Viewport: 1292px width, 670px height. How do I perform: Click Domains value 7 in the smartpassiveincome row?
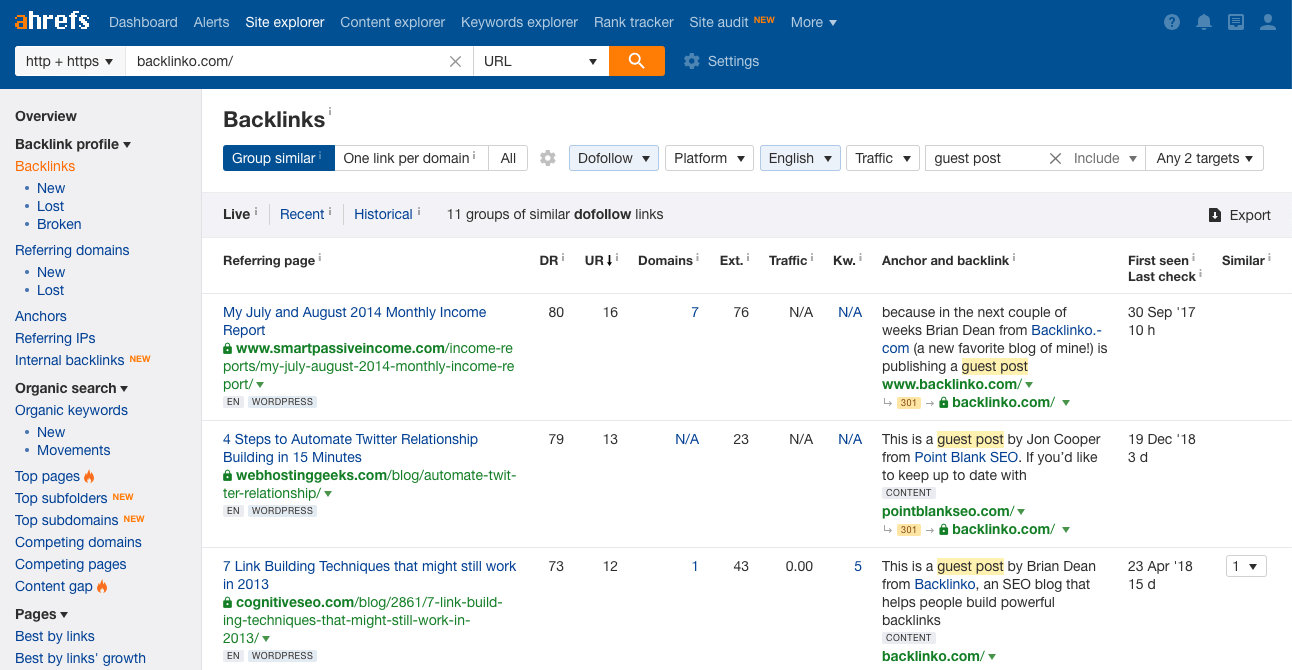[695, 312]
